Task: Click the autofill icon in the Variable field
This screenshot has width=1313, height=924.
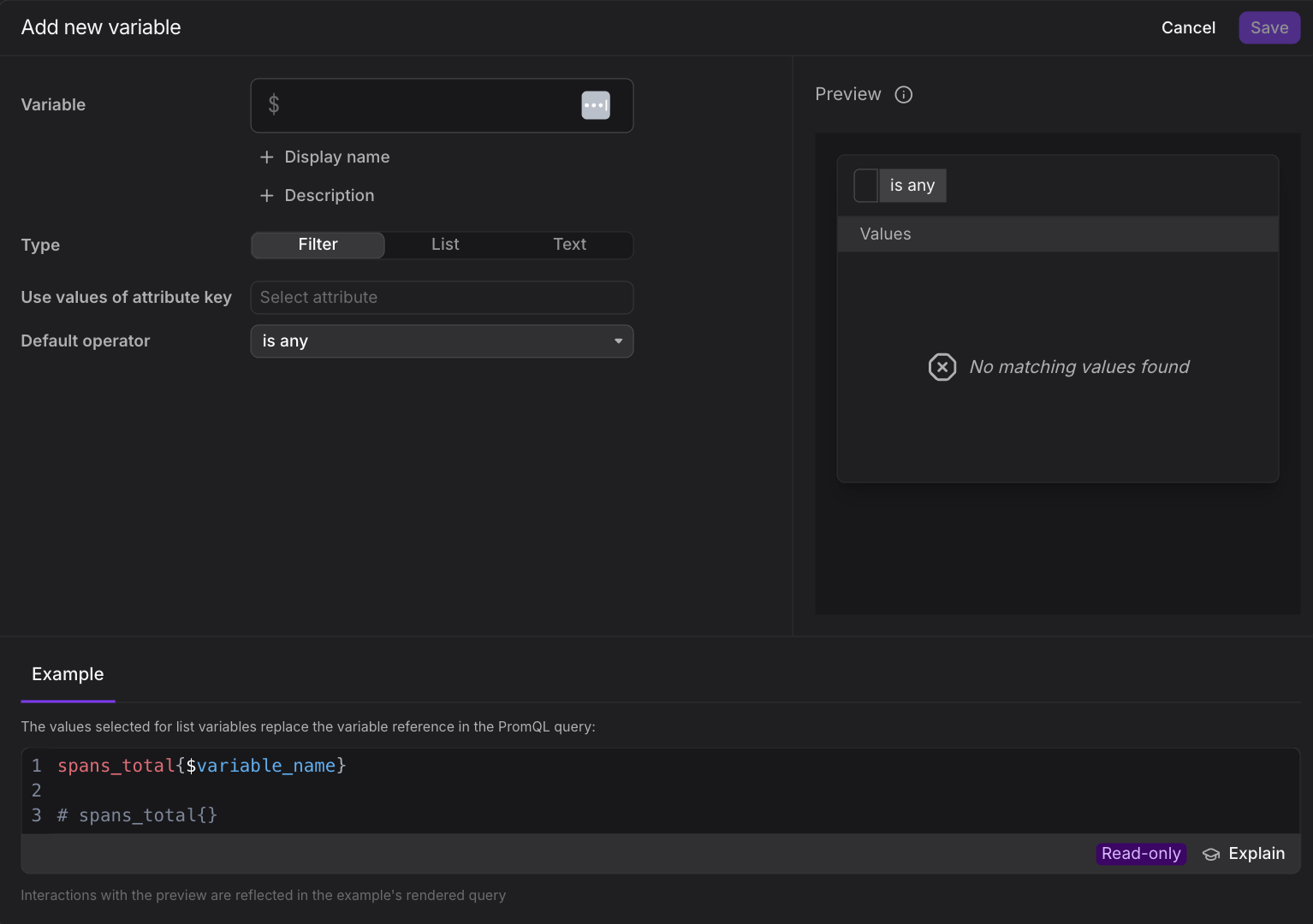Action: tap(596, 105)
